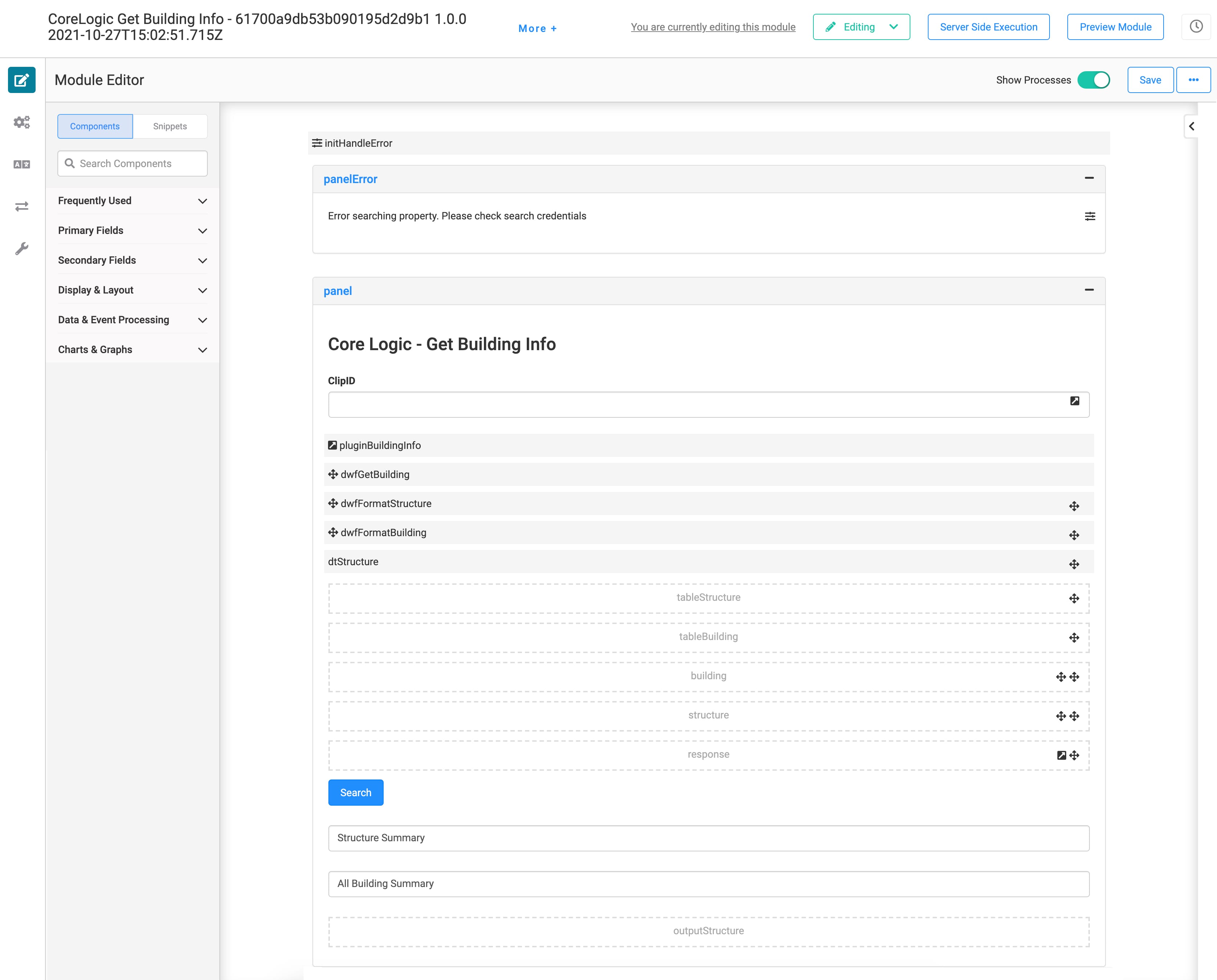Click the building component label
Image resolution: width=1217 pixels, height=980 pixels.
point(708,676)
